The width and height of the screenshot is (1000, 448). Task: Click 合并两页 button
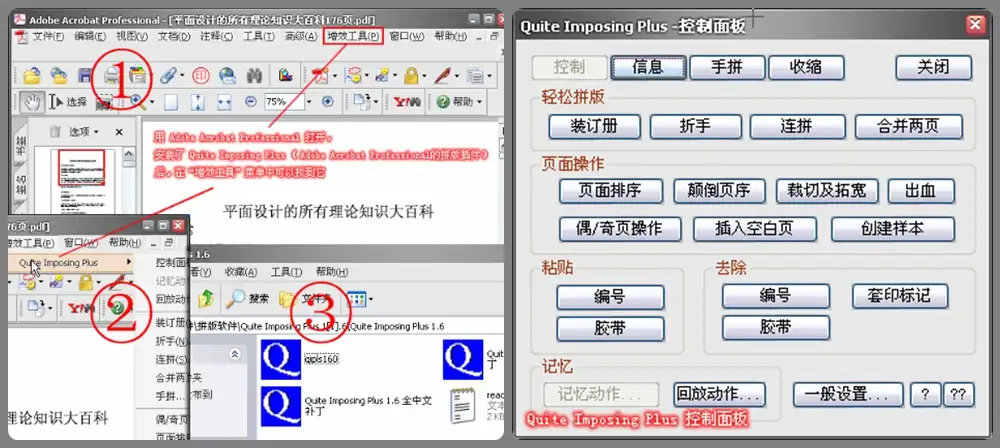908,126
